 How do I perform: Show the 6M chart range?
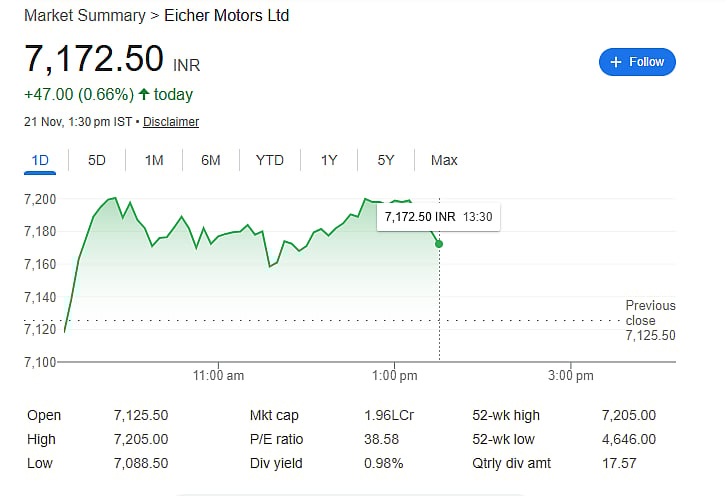[210, 160]
